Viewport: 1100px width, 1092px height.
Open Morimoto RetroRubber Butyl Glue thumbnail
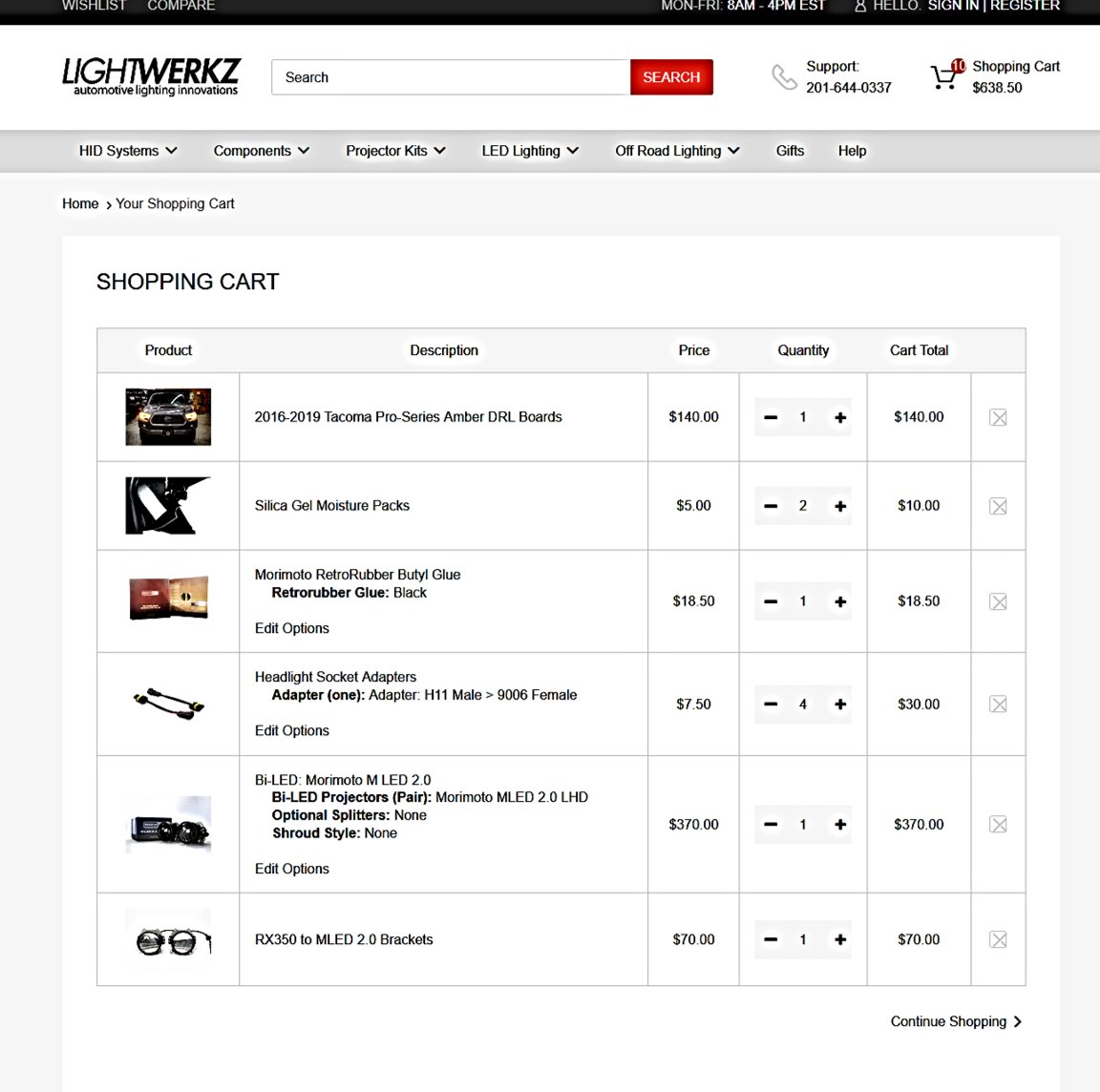pyautogui.click(x=168, y=598)
